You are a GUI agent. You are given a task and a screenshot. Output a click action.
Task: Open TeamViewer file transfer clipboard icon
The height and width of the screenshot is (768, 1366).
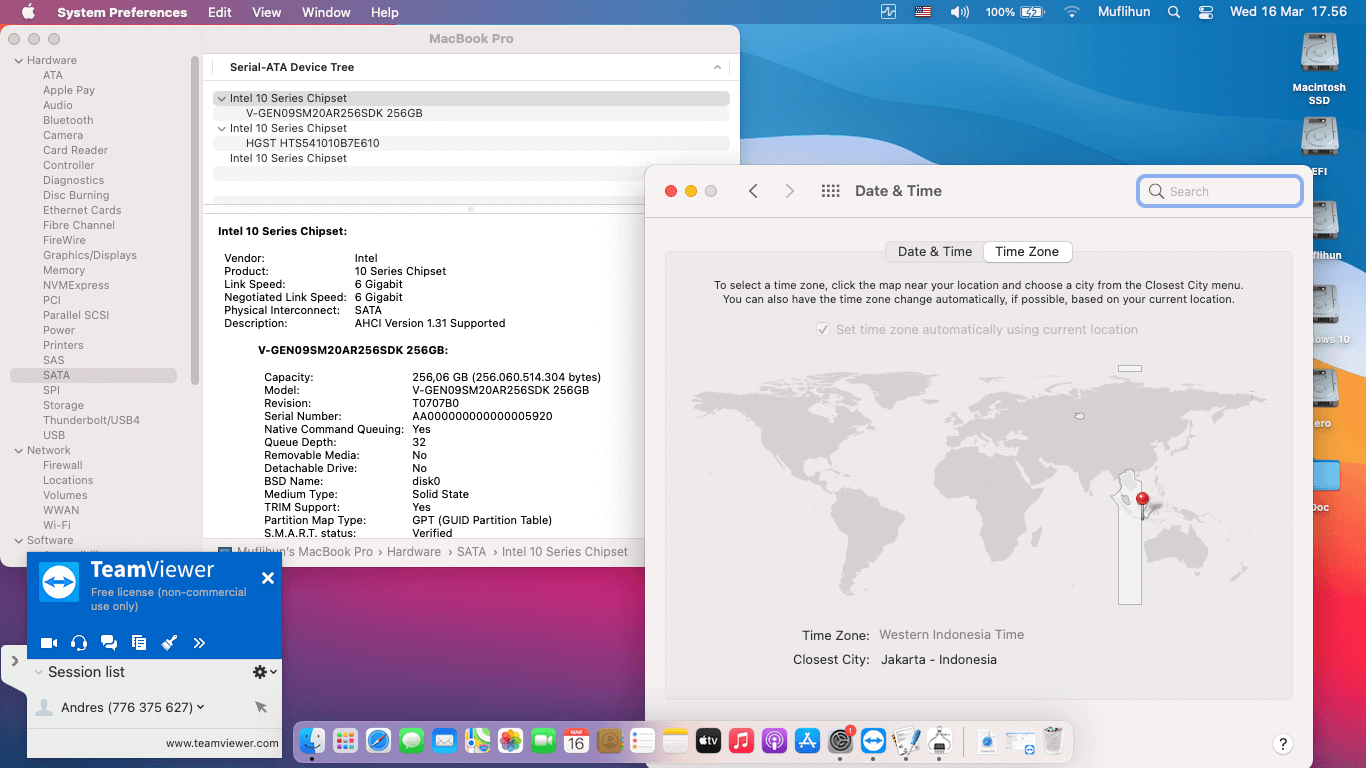[x=139, y=643]
